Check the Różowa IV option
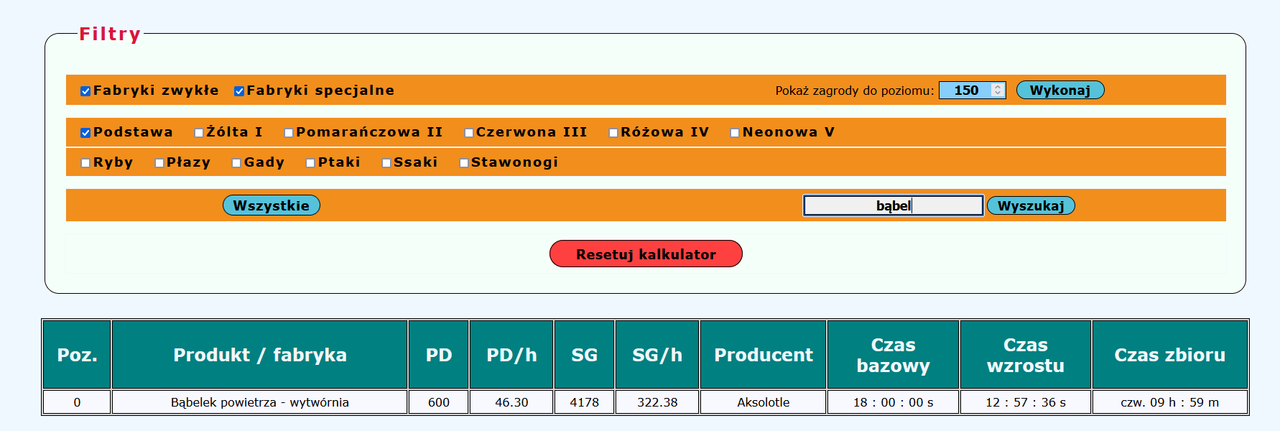The height and width of the screenshot is (431, 1280). tap(614, 132)
